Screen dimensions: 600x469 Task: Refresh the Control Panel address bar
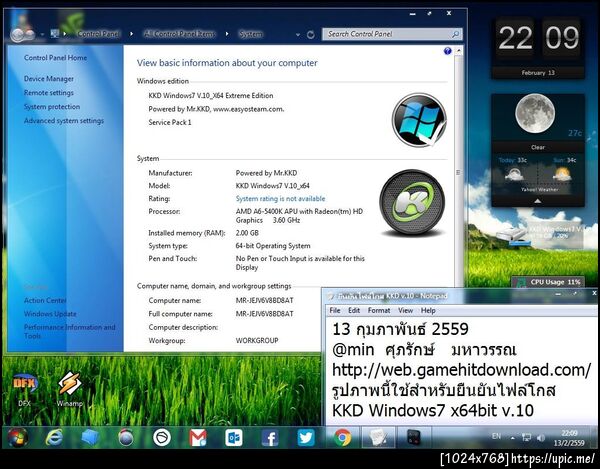[x=311, y=34]
